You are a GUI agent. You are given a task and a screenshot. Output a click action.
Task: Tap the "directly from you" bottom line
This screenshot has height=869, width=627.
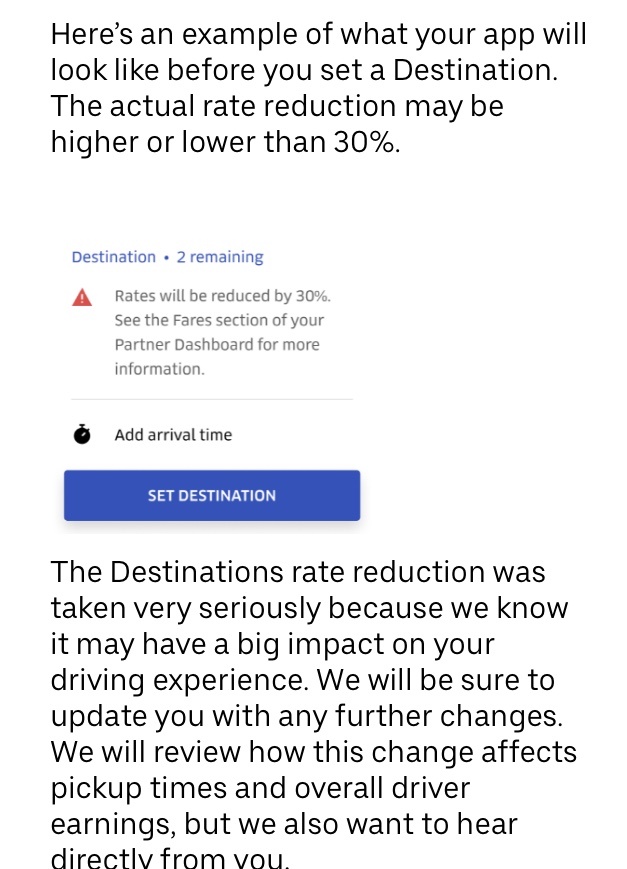pyautogui.click(x=170, y=858)
